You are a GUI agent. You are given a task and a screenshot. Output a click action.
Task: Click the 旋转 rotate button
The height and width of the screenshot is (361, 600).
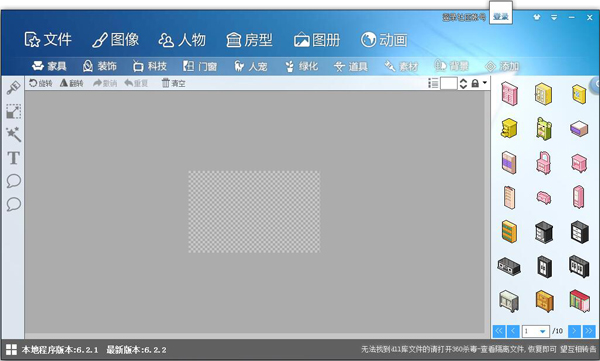point(41,83)
